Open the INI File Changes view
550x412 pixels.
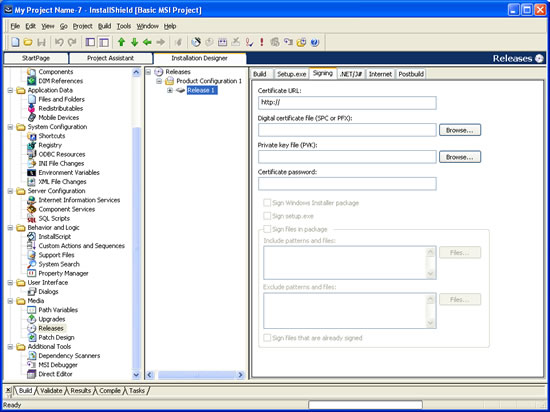point(61,163)
